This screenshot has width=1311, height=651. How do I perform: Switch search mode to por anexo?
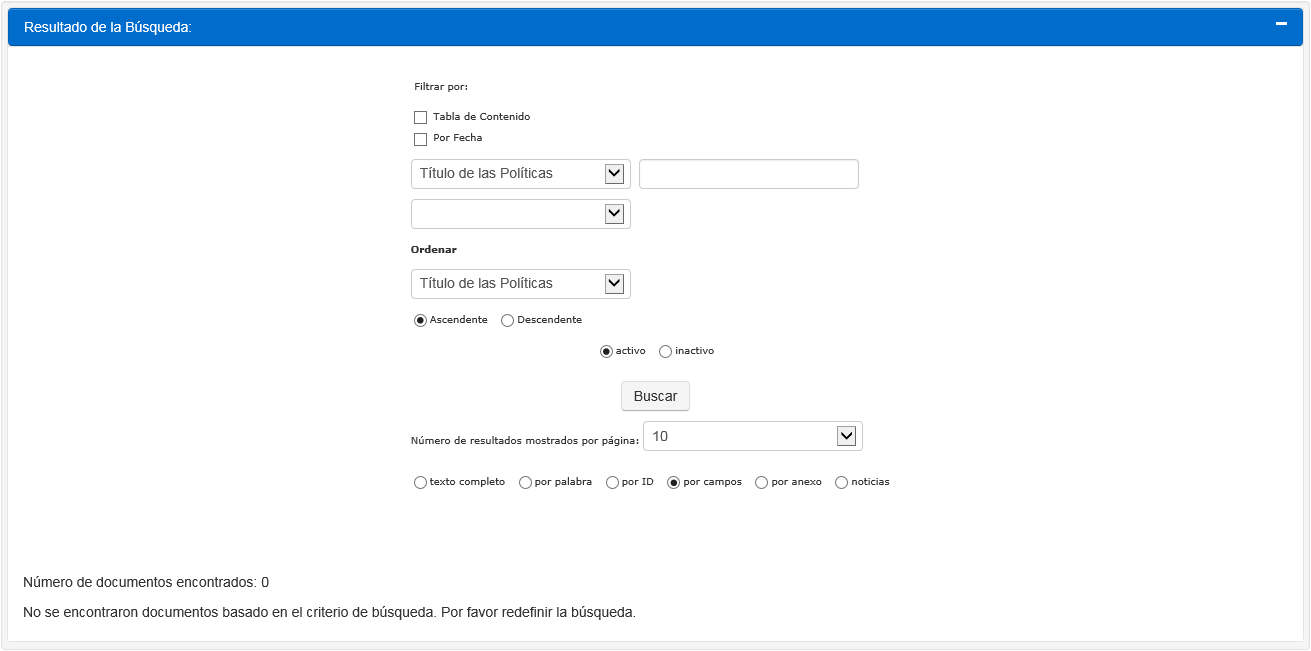(x=762, y=483)
